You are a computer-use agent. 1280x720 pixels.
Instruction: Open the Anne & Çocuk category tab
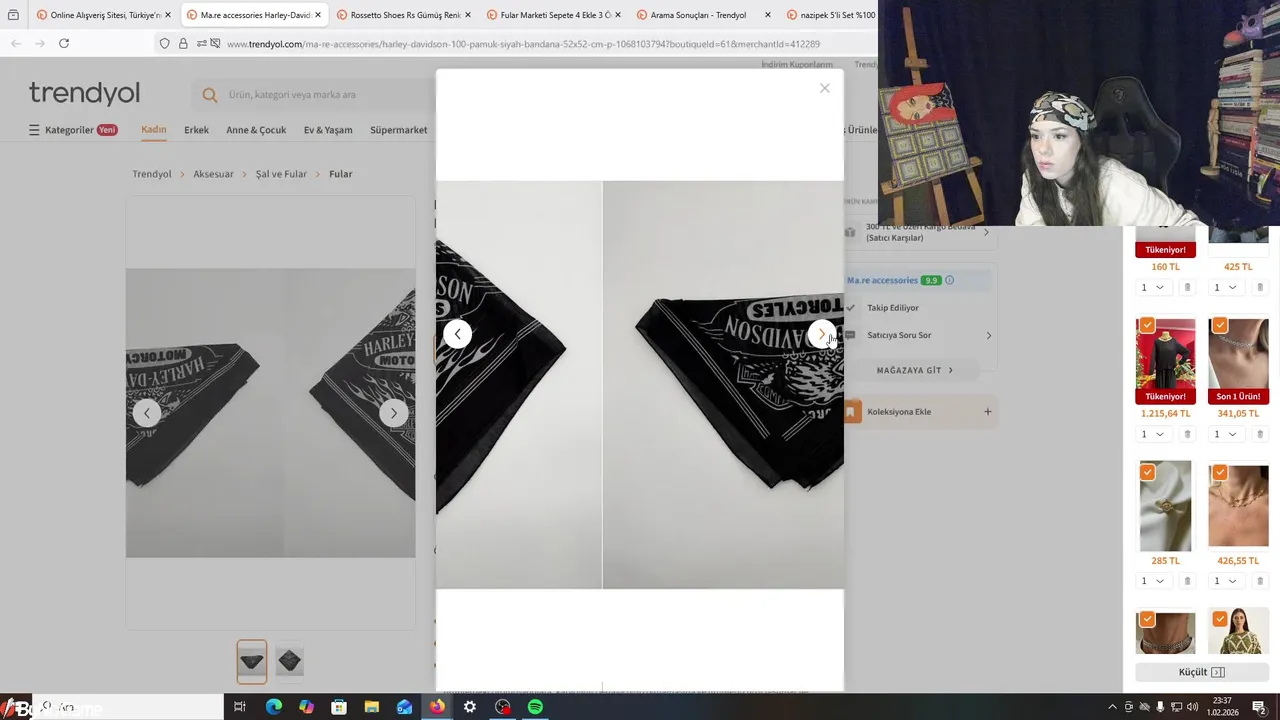(x=256, y=130)
